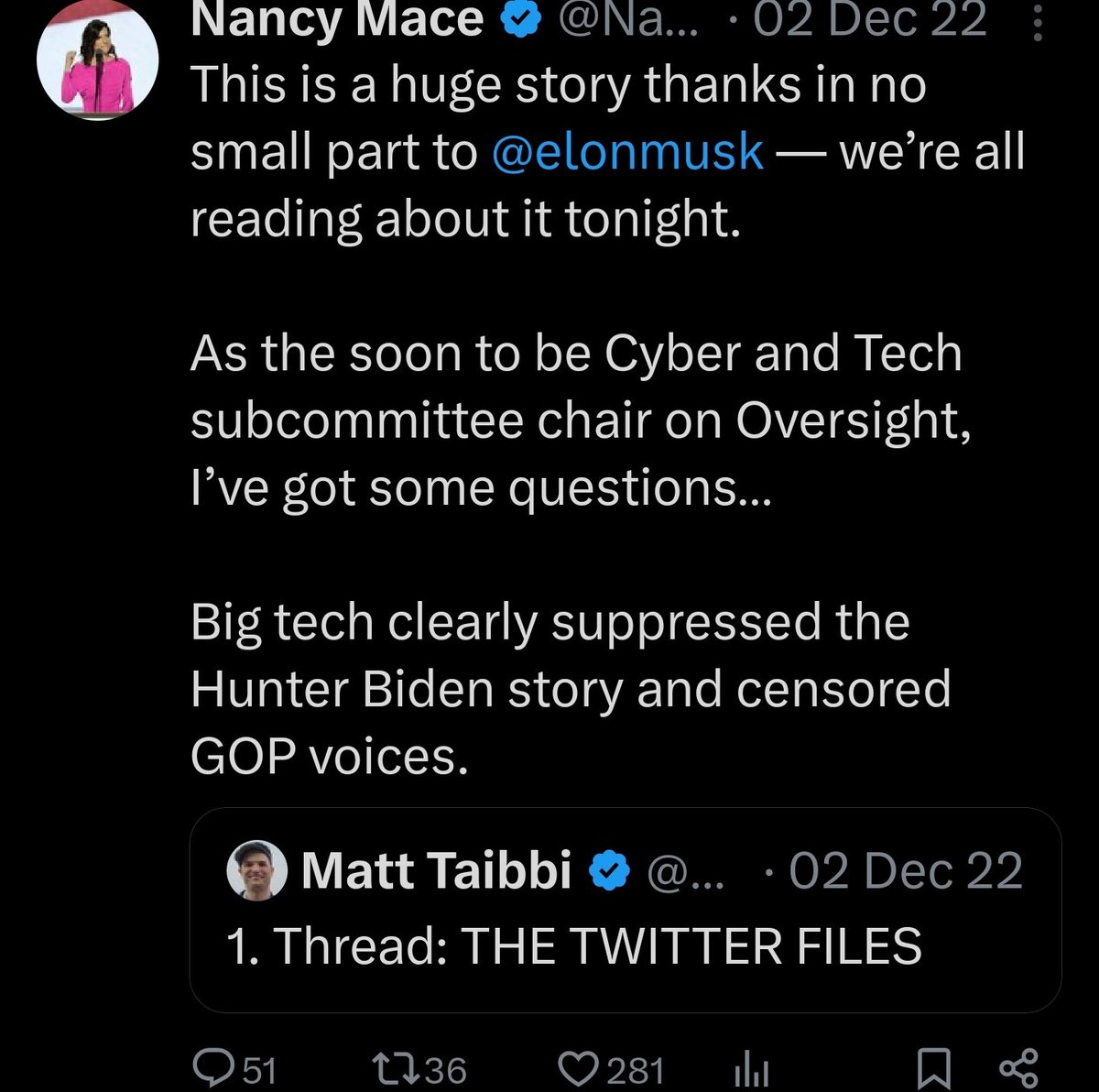Open the three-dot more options menu
Image resolution: width=1099 pixels, height=1092 pixels.
1038,22
